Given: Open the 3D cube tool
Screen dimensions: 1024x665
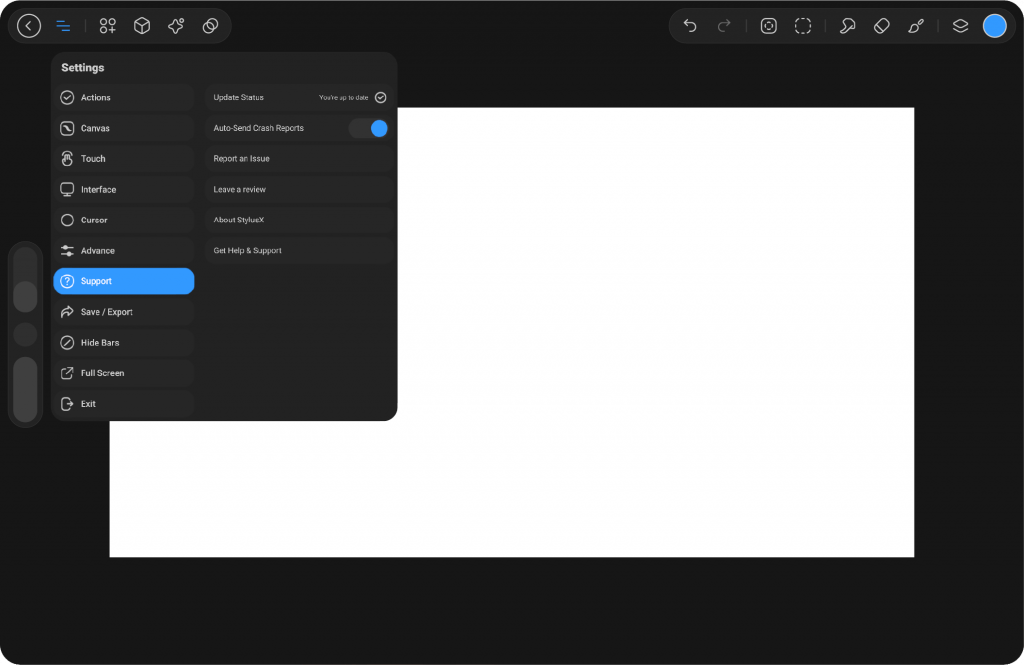Looking at the screenshot, I should coord(142,26).
